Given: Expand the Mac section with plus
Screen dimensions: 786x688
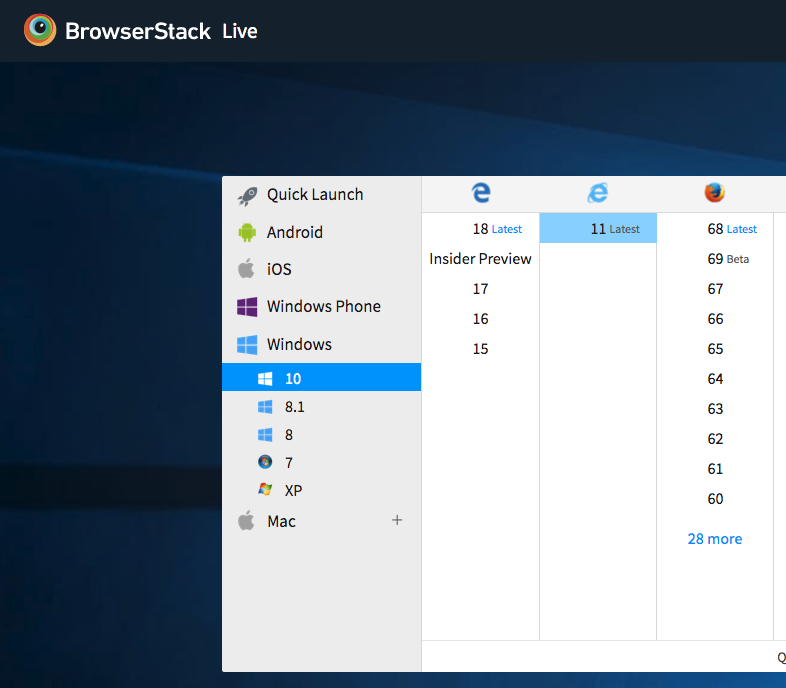Looking at the screenshot, I should (x=397, y=520).
